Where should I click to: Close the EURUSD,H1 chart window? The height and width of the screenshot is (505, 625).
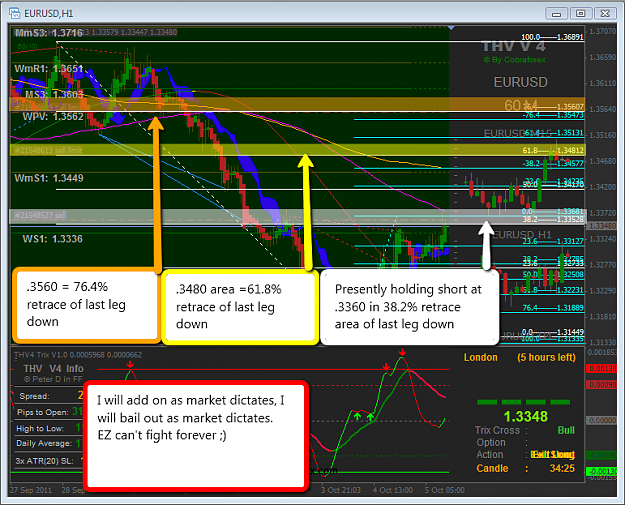pyautogui.click(x=605, y=14)
